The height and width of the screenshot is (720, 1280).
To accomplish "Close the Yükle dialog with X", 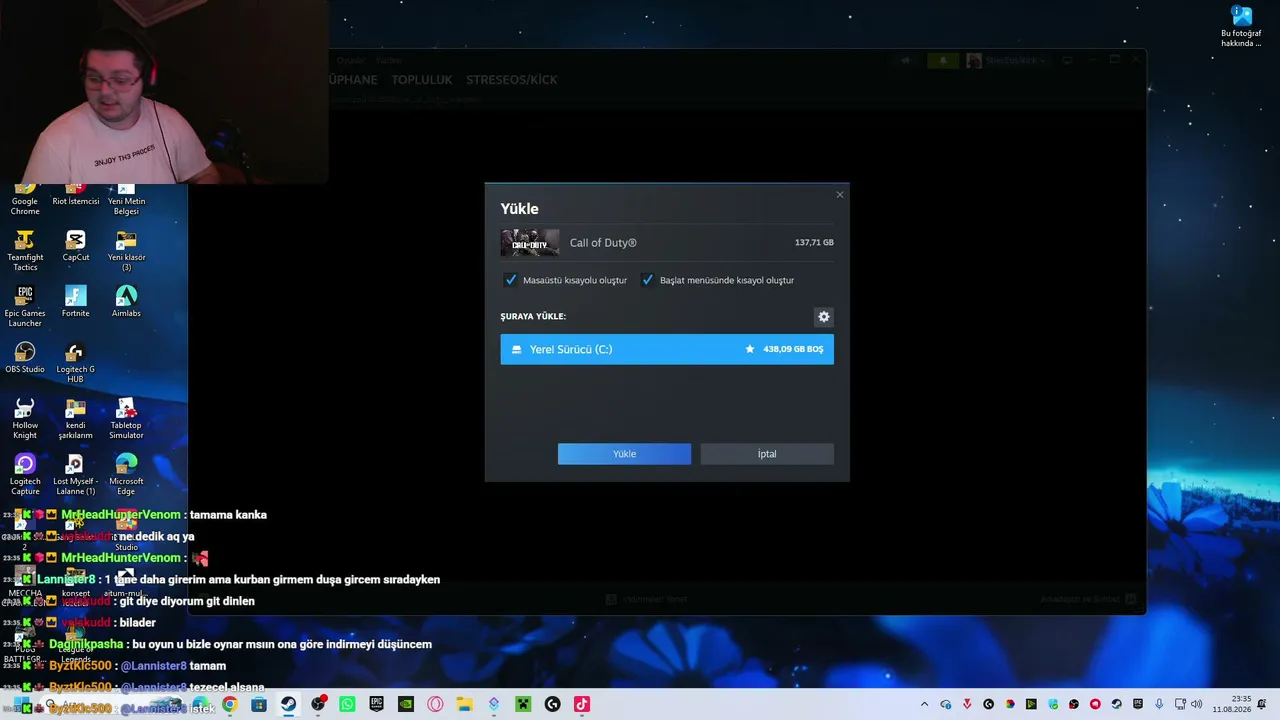I will tap(840, 194).
